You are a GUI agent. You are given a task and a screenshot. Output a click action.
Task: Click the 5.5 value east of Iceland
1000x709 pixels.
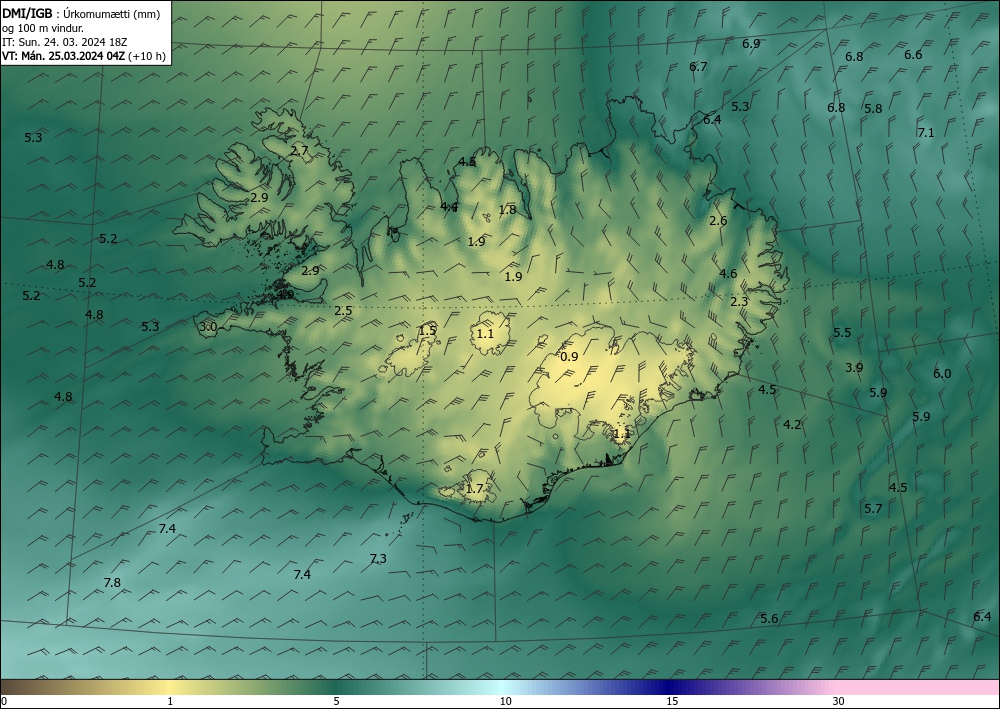(842, 332)
